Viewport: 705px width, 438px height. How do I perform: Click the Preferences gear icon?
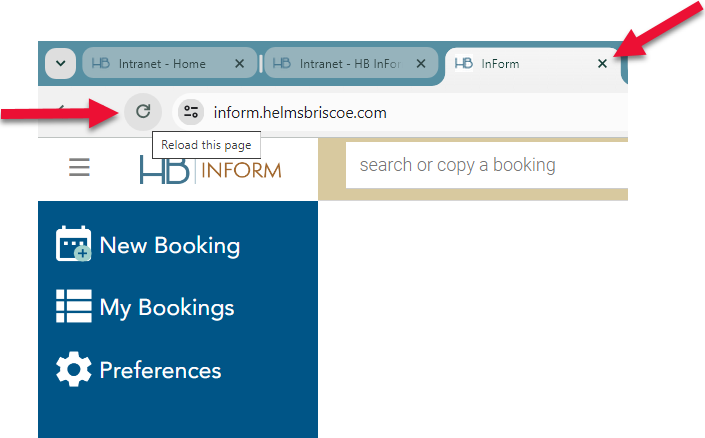pyautogui.click(x=73, y=370)
